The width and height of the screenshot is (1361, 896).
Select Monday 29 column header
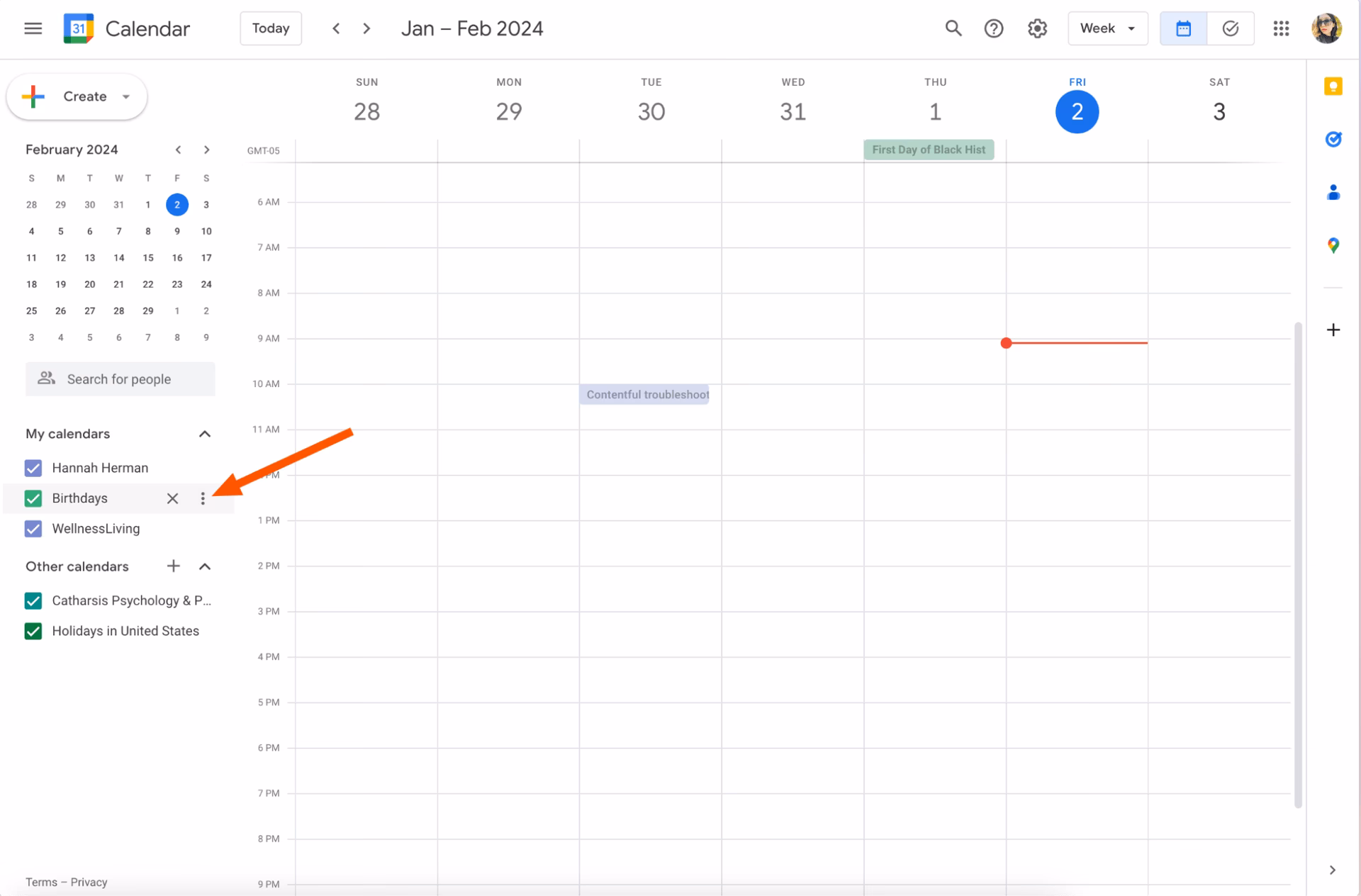509,102
